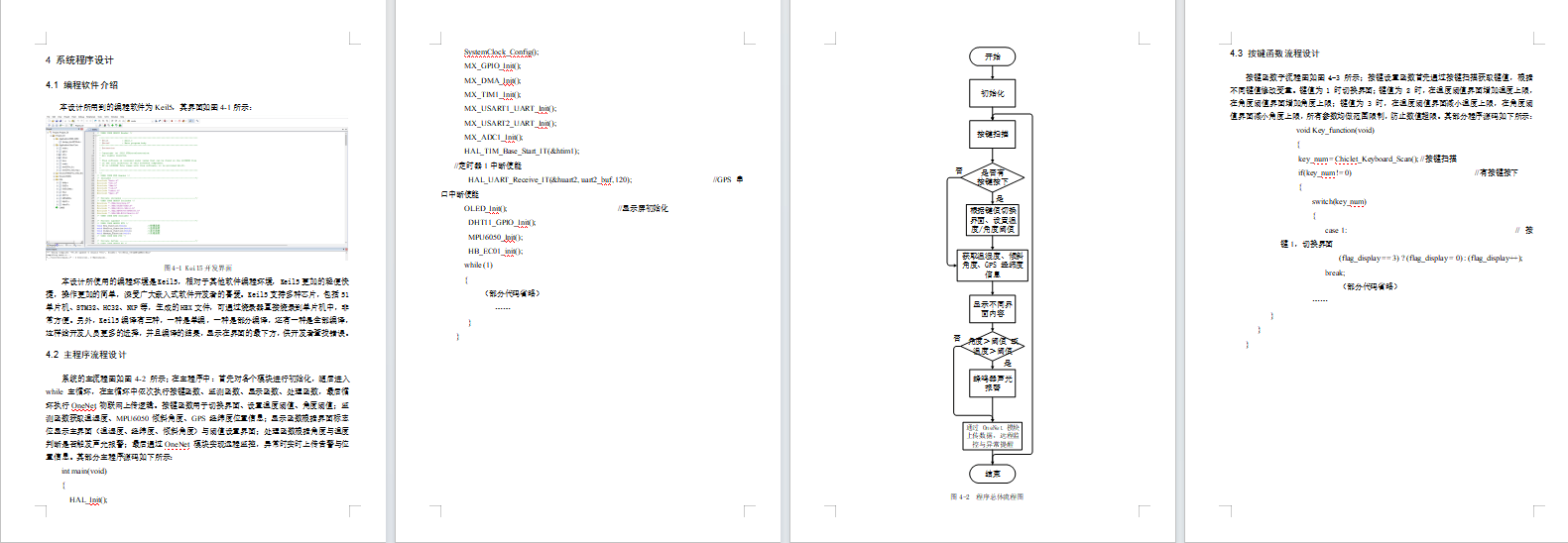Click the code line 'int main(void)'
This screenshot has width=1568, height=543.
84,472
